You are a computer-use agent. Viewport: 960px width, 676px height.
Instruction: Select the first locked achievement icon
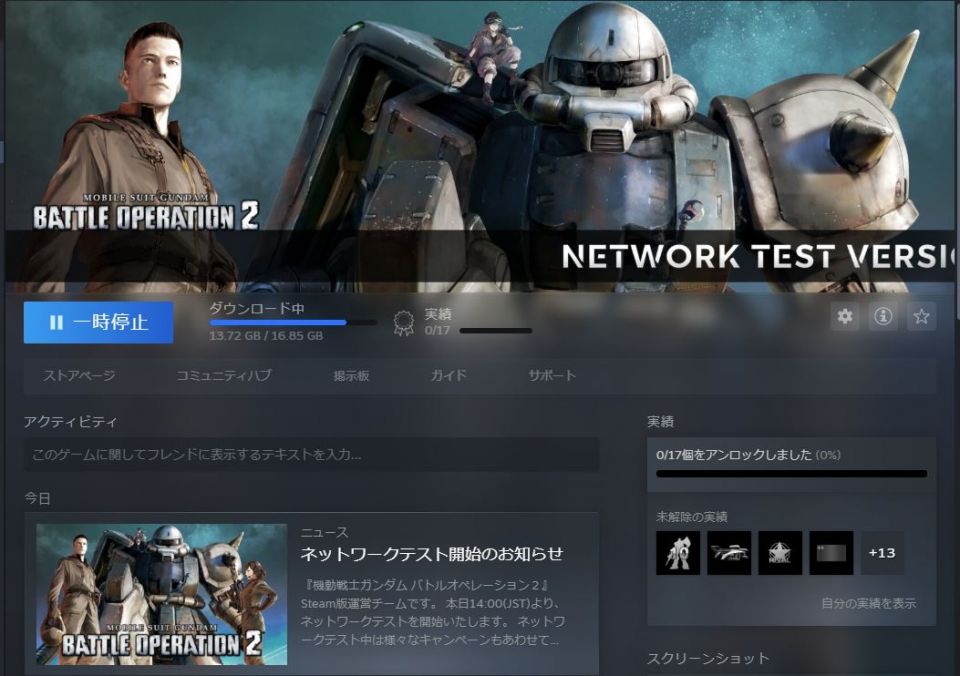point(678,553)
